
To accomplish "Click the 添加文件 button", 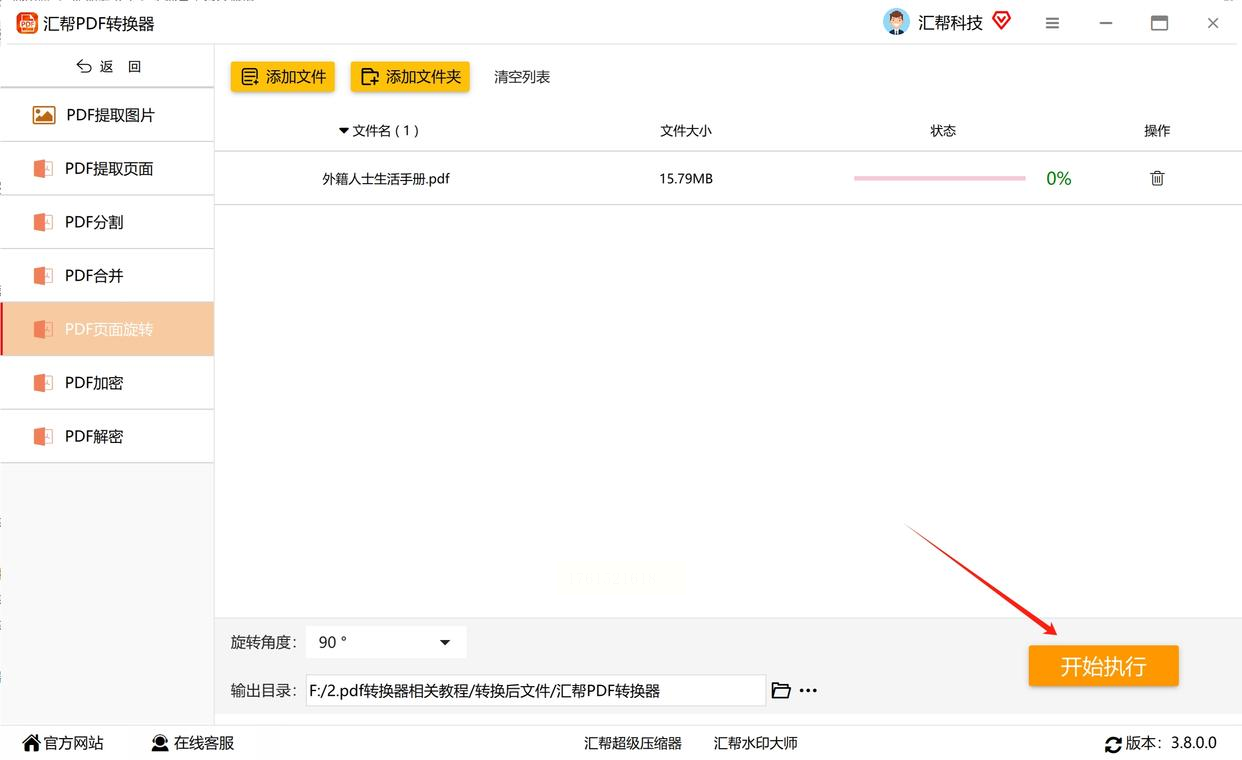I will click(x=283, y=77).
